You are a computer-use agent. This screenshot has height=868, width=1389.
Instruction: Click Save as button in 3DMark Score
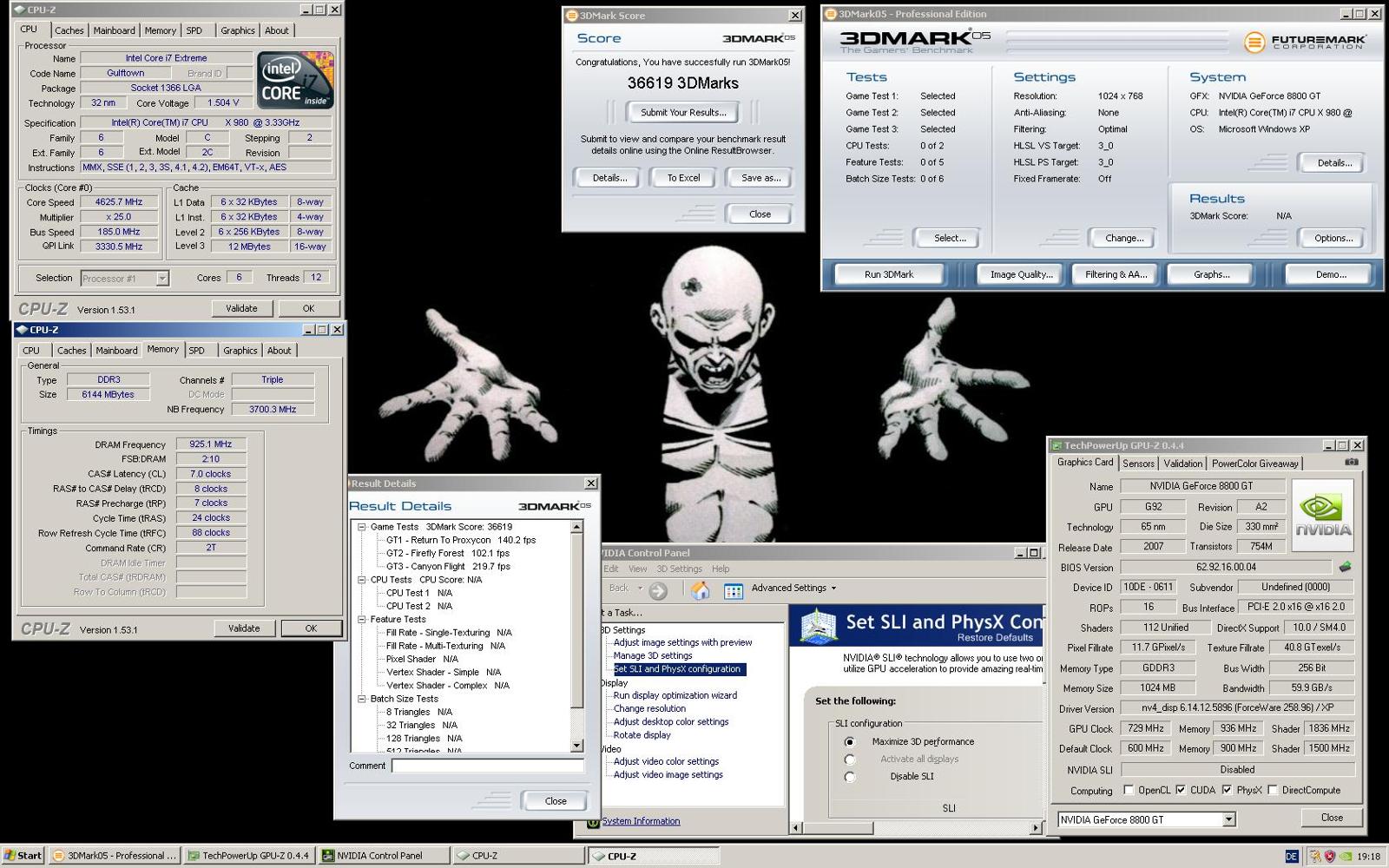(760, 178)
